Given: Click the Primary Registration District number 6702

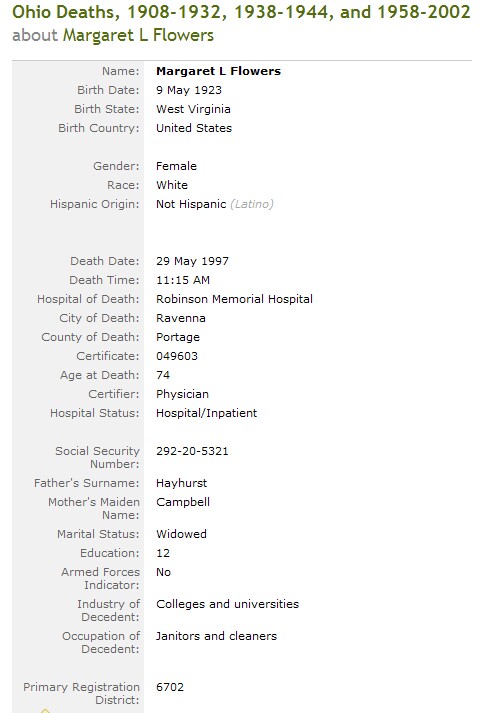Looking at the screenshot, I should coord(170,687).
